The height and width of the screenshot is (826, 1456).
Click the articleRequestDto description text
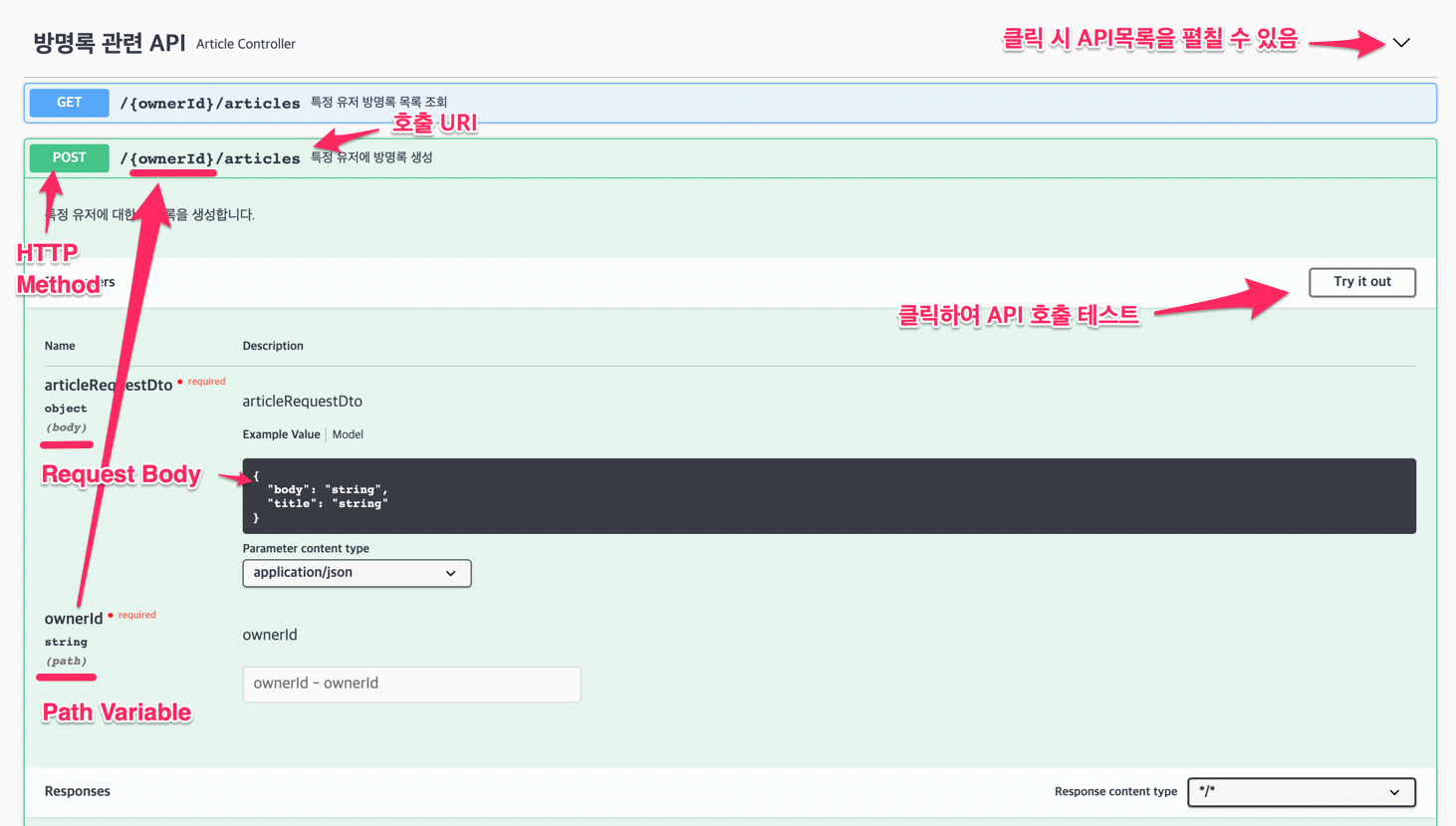click(303, 402)
